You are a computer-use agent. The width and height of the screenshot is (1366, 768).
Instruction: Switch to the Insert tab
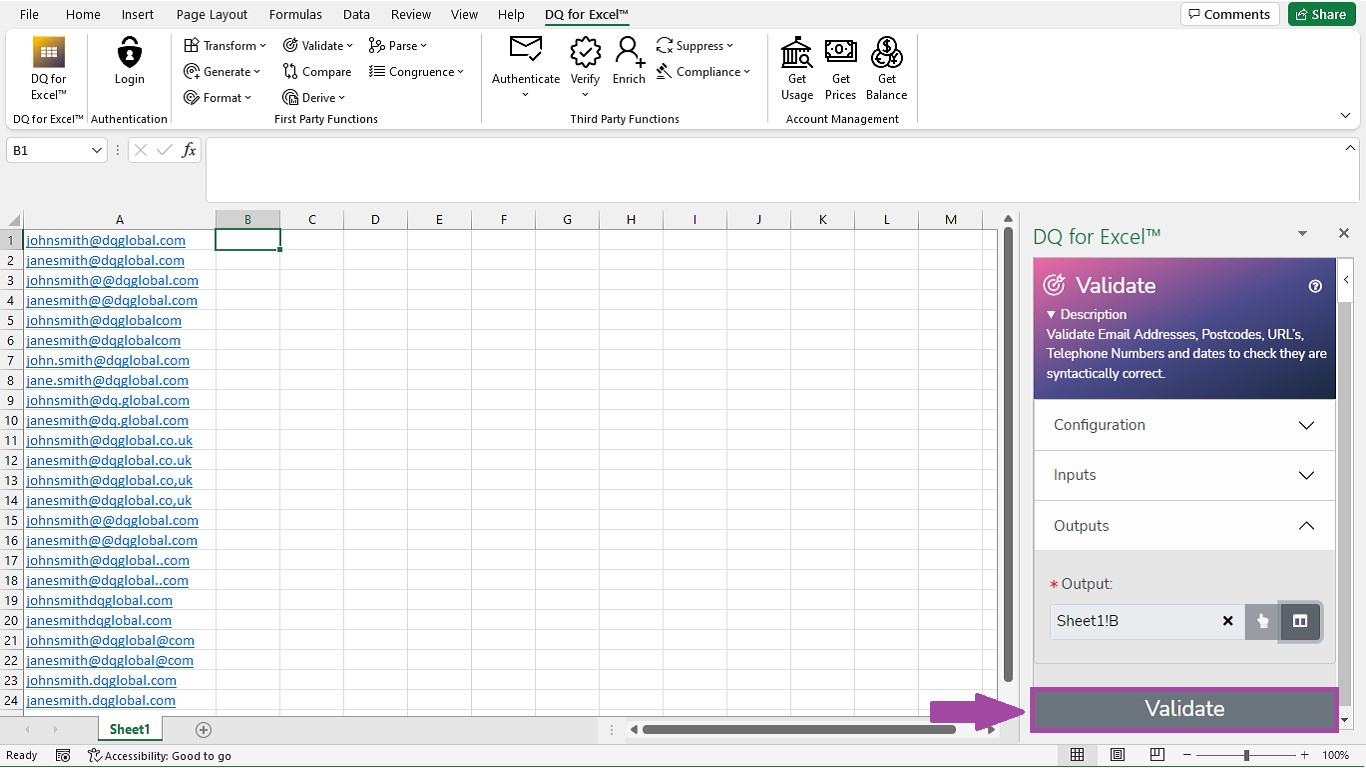pos(138,14)
